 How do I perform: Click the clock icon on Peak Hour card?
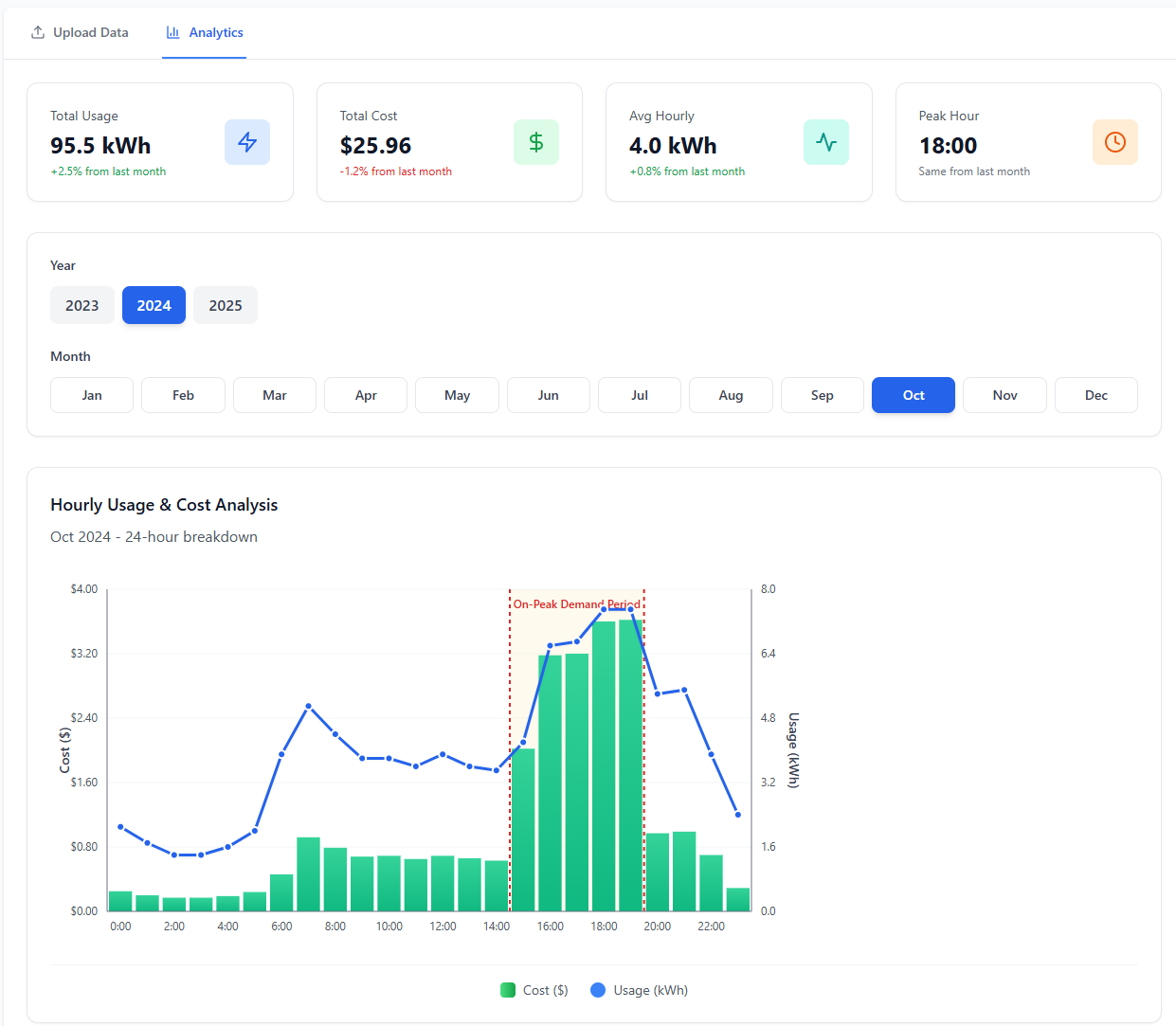[x=1115, y=142]
